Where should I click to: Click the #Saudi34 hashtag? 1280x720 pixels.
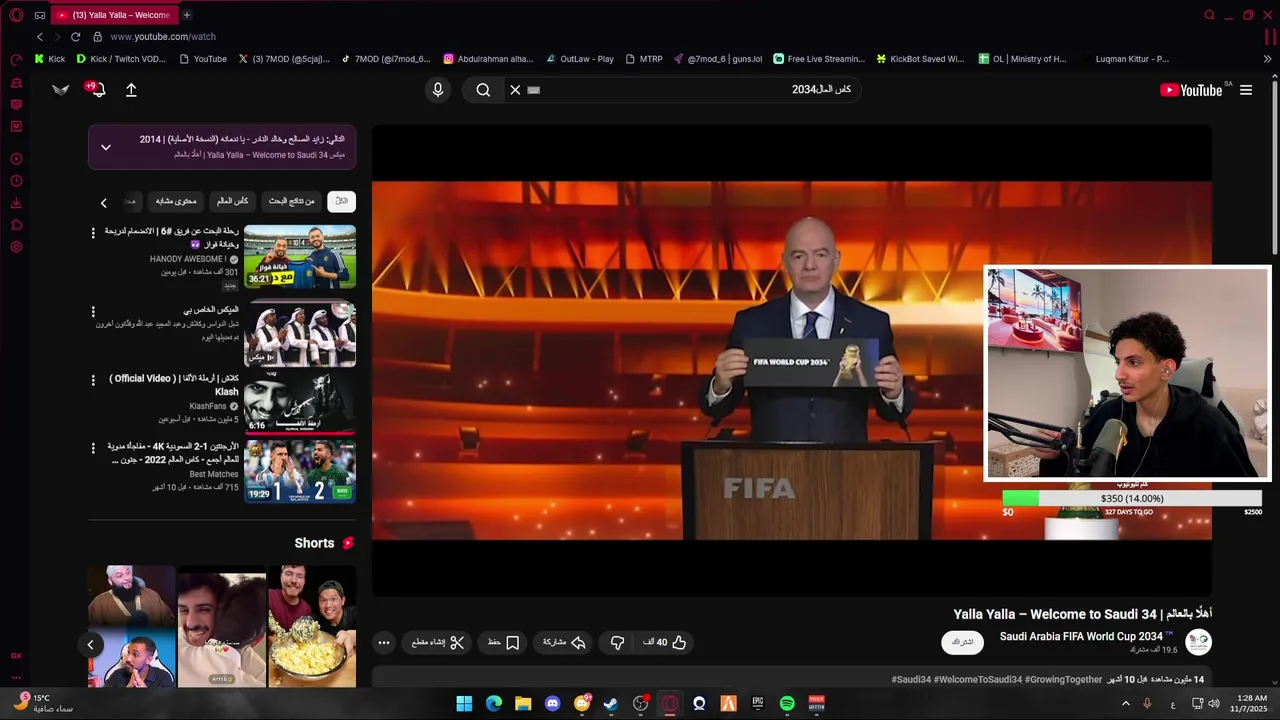click(913, 680)
